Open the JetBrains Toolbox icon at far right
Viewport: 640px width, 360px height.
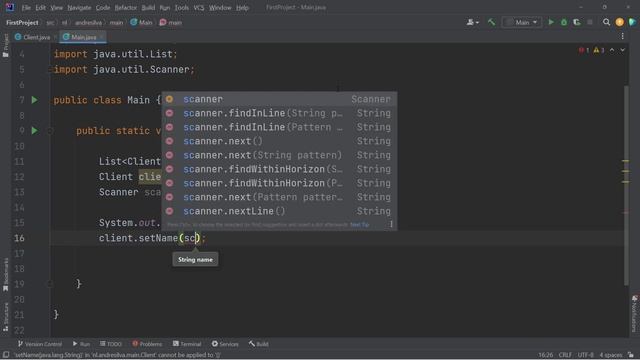point(632,22)
